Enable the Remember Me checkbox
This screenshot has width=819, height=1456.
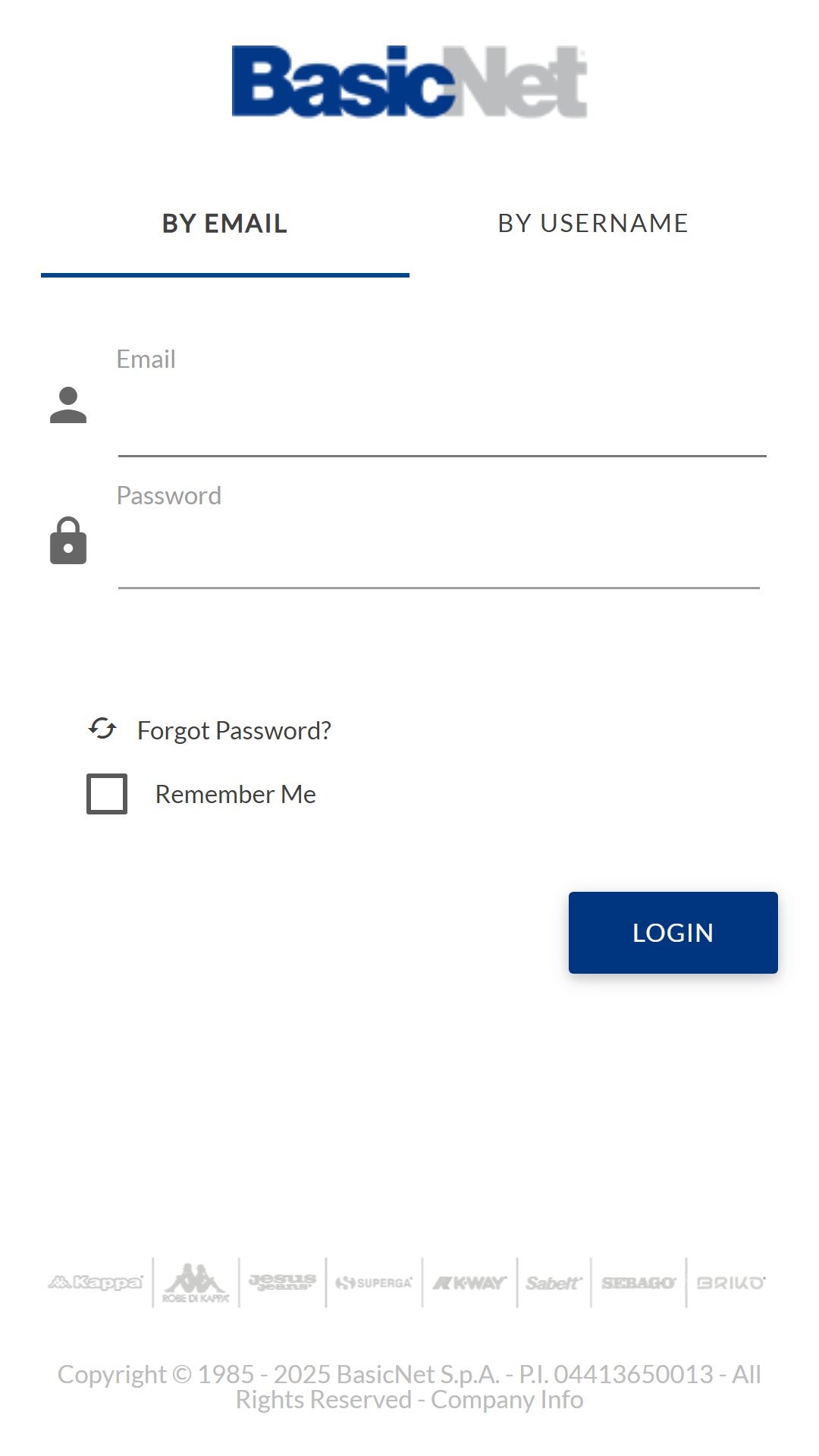107,794
